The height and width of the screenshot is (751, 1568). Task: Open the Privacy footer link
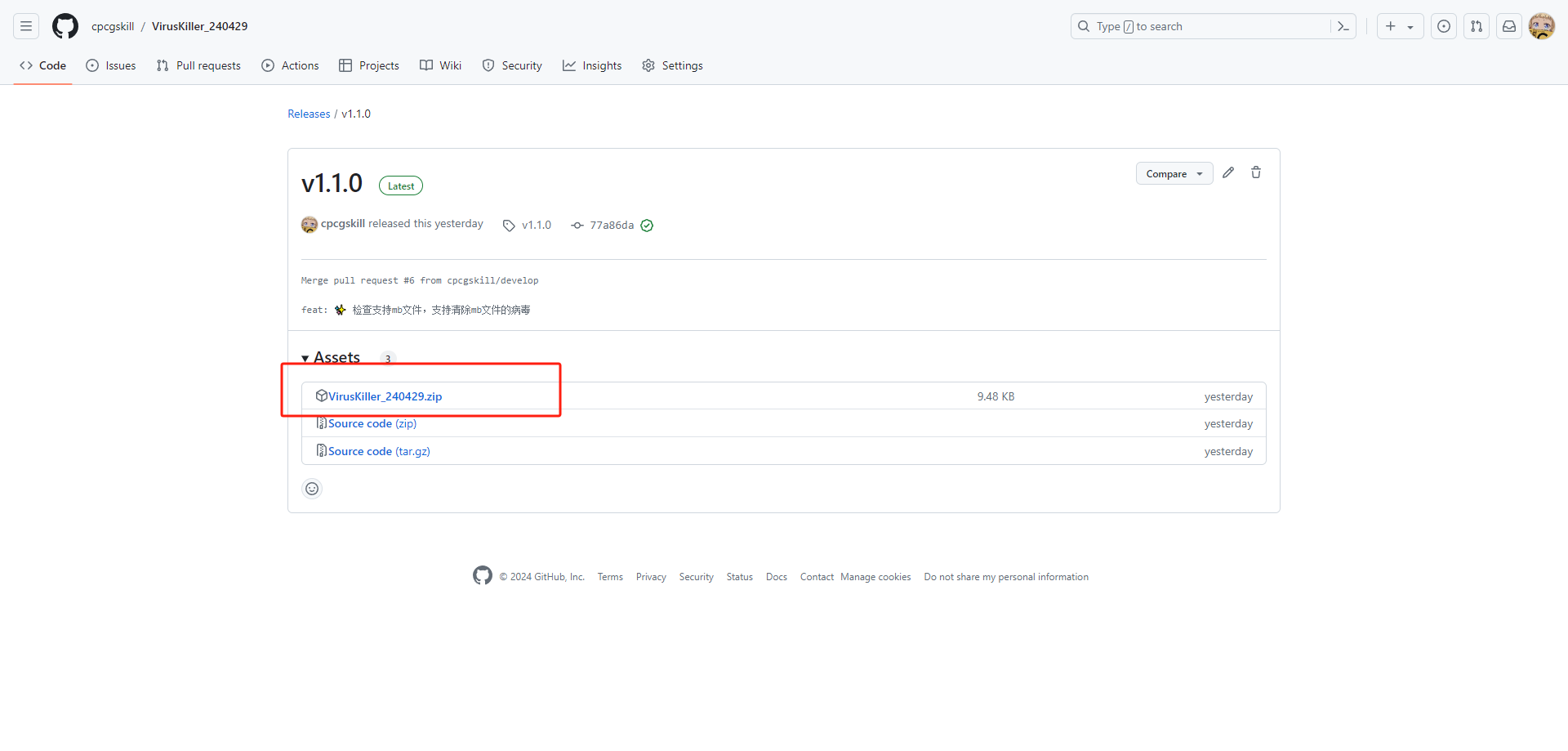651,577
